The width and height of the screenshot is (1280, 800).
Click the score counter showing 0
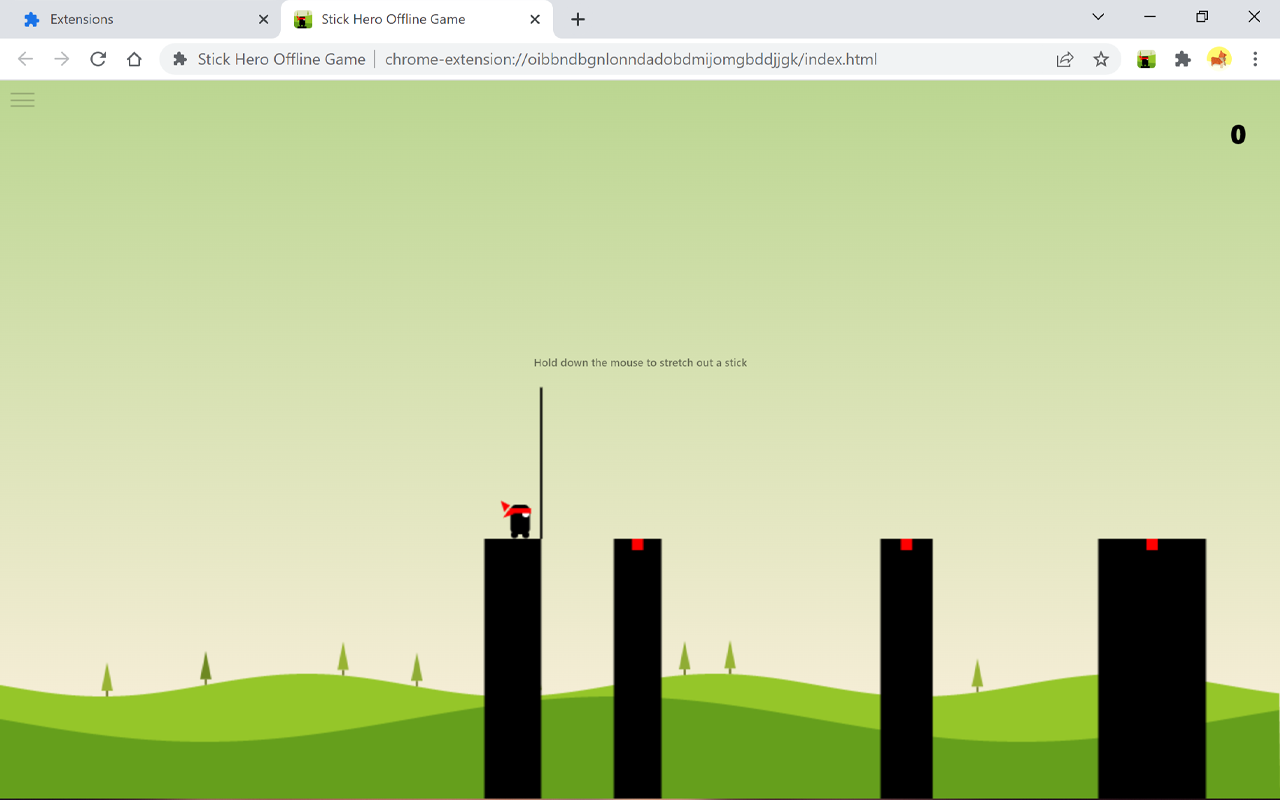click(1238, 135)
